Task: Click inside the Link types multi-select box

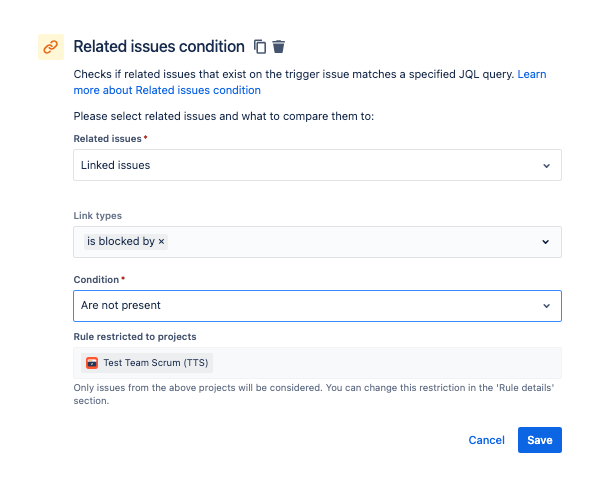Action: [x=317, y=242]
